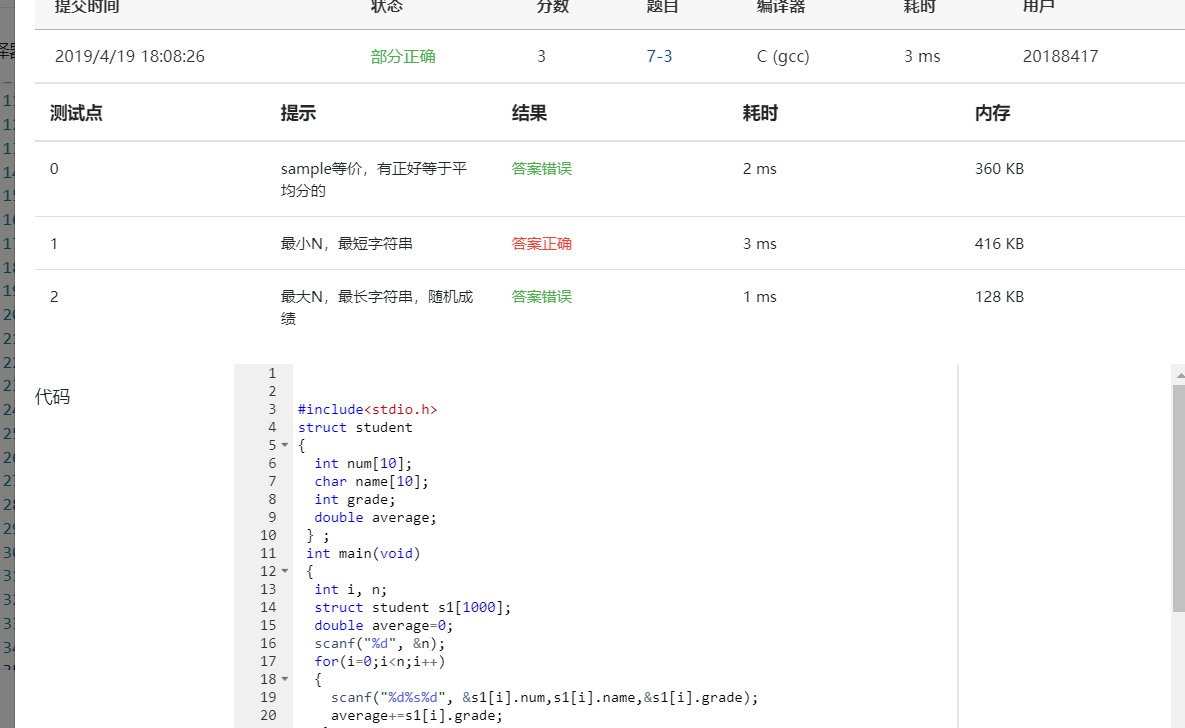This screenshot has width=1185, height=728.
Task: Click code line average+=s1[i].grade;
Action: [x=416, y=715]
